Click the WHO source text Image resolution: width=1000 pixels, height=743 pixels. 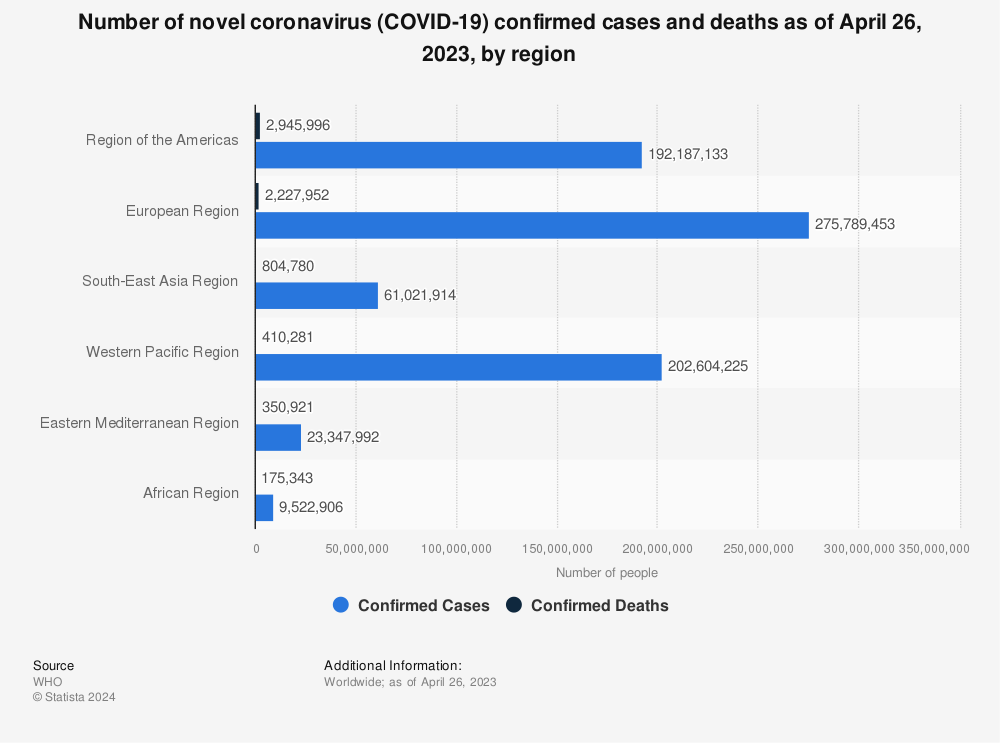pyautogui.click(x=48, y=682)
